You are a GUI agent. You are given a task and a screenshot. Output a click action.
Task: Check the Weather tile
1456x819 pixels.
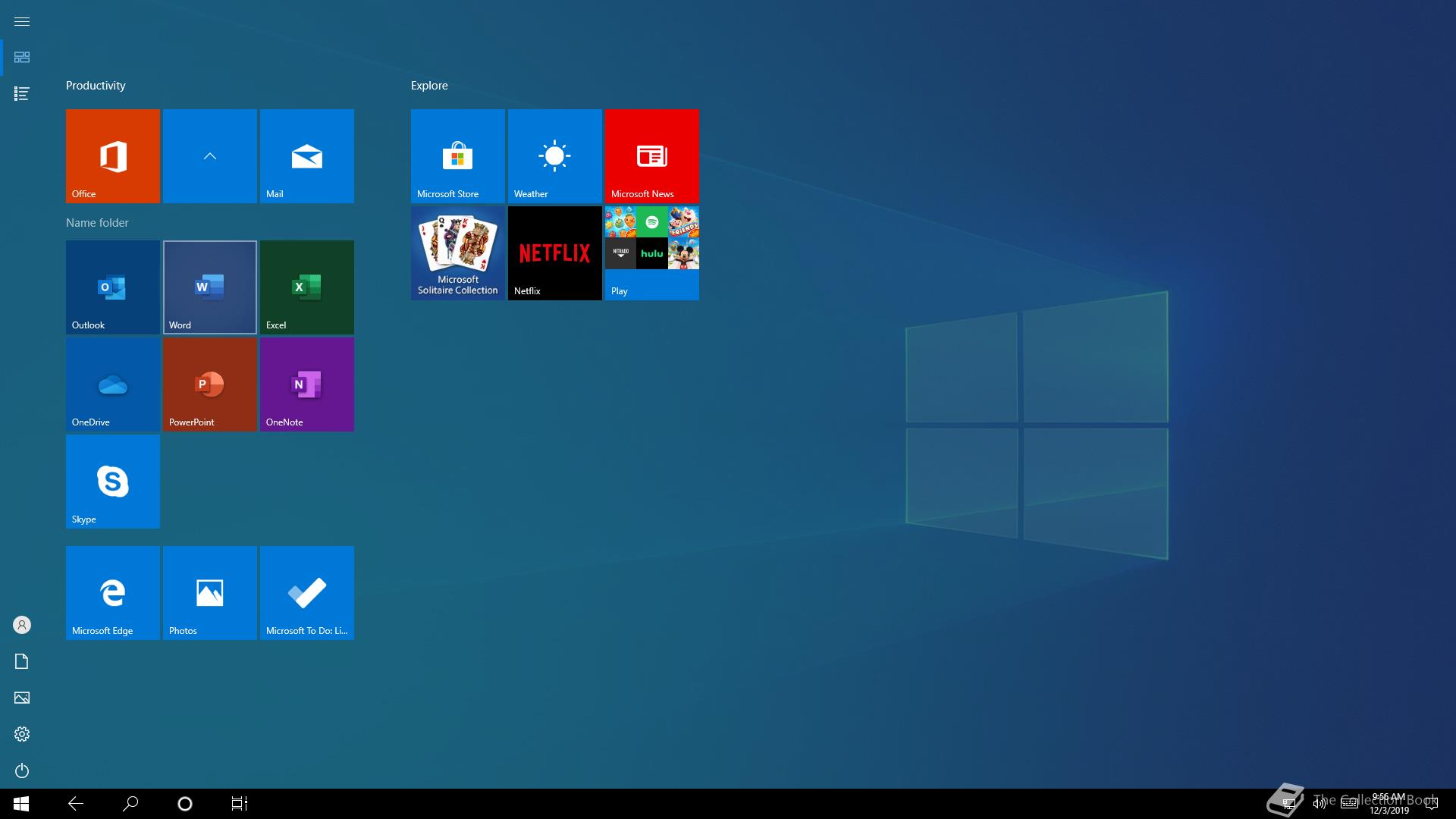(554, 155)
